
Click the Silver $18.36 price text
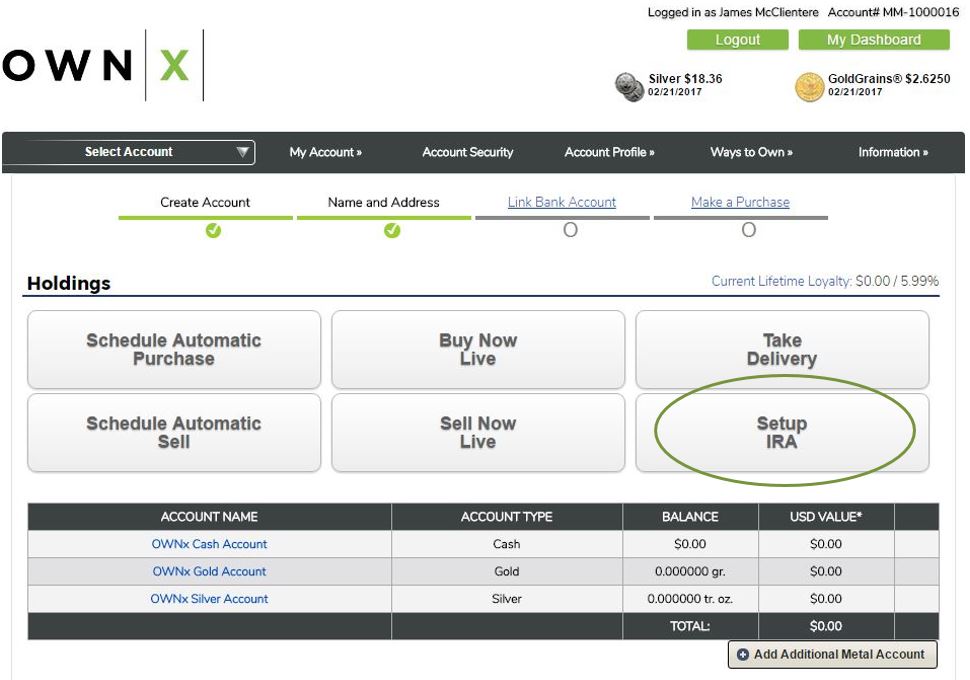coord(685,79)
